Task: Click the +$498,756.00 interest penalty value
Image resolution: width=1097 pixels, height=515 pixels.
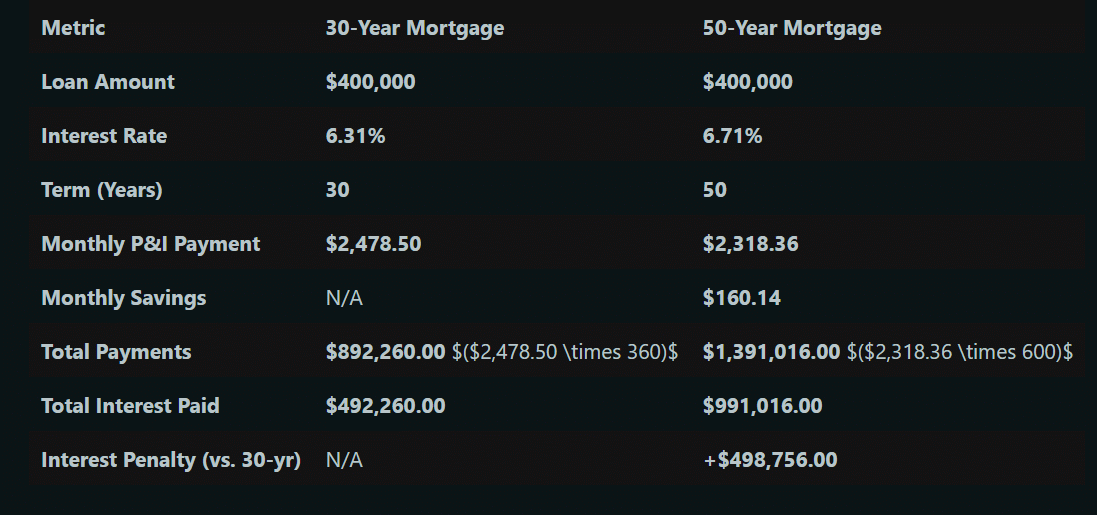Action: click(770, 460)
